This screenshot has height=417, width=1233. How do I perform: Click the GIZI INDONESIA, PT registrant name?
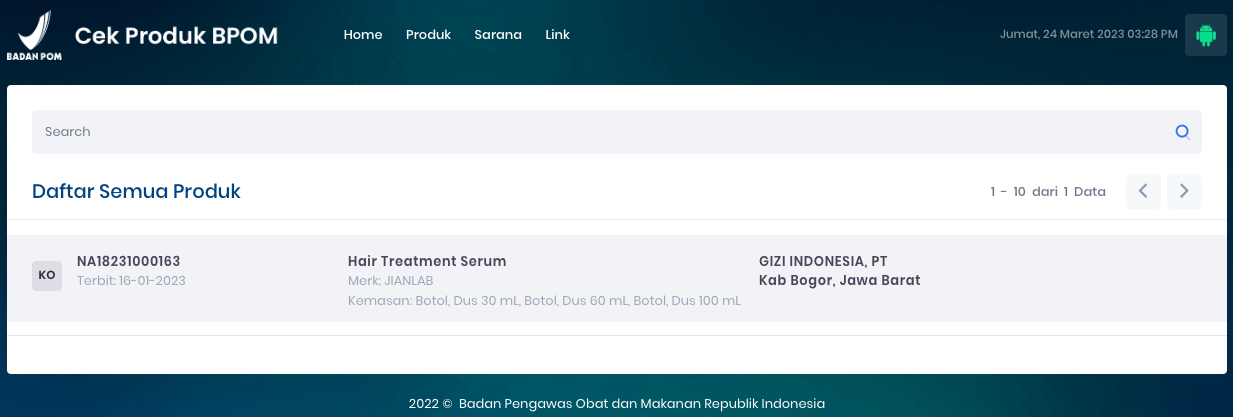click(823, 261)
